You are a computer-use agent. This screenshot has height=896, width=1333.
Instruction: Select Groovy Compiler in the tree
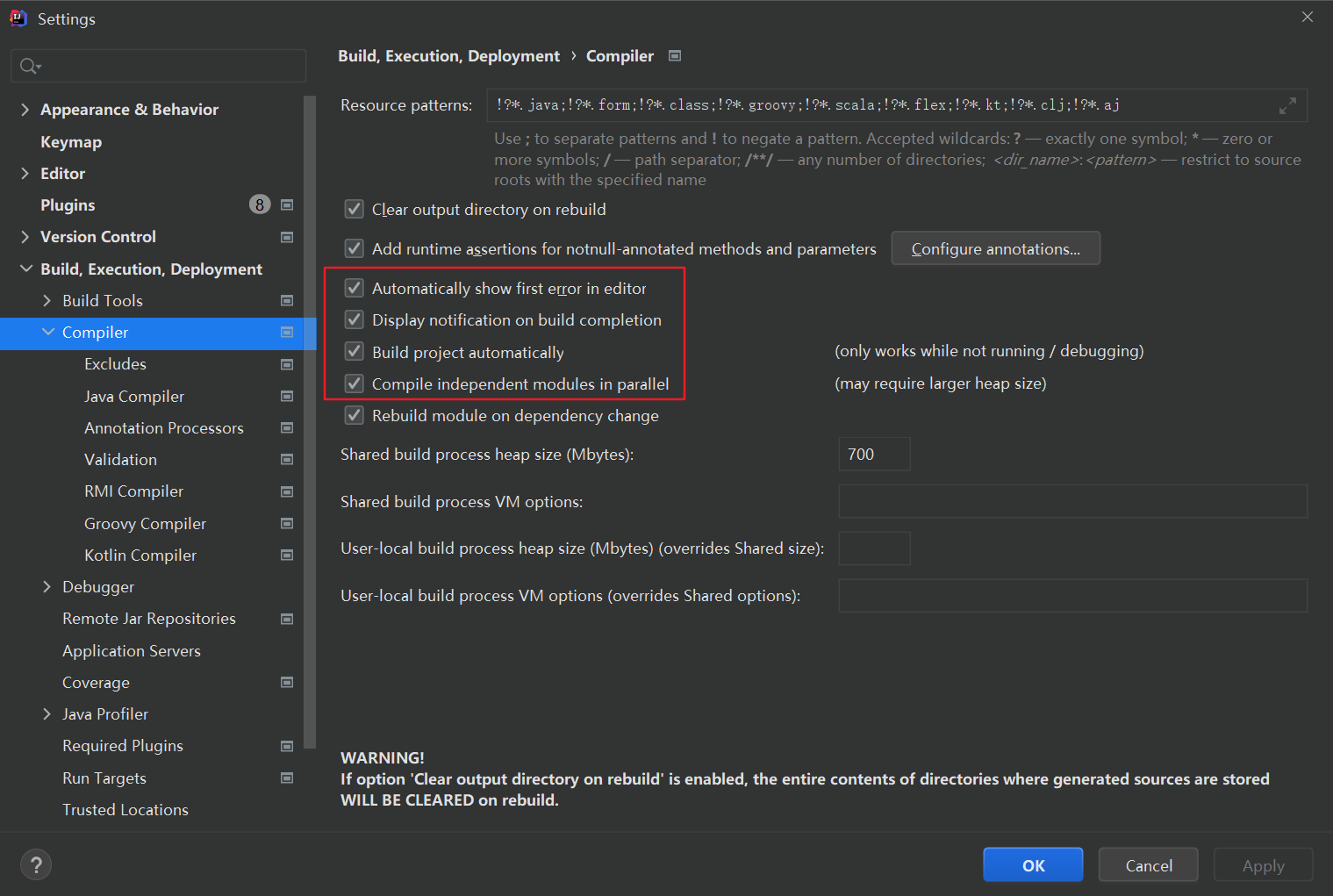[x=145, y=524]
